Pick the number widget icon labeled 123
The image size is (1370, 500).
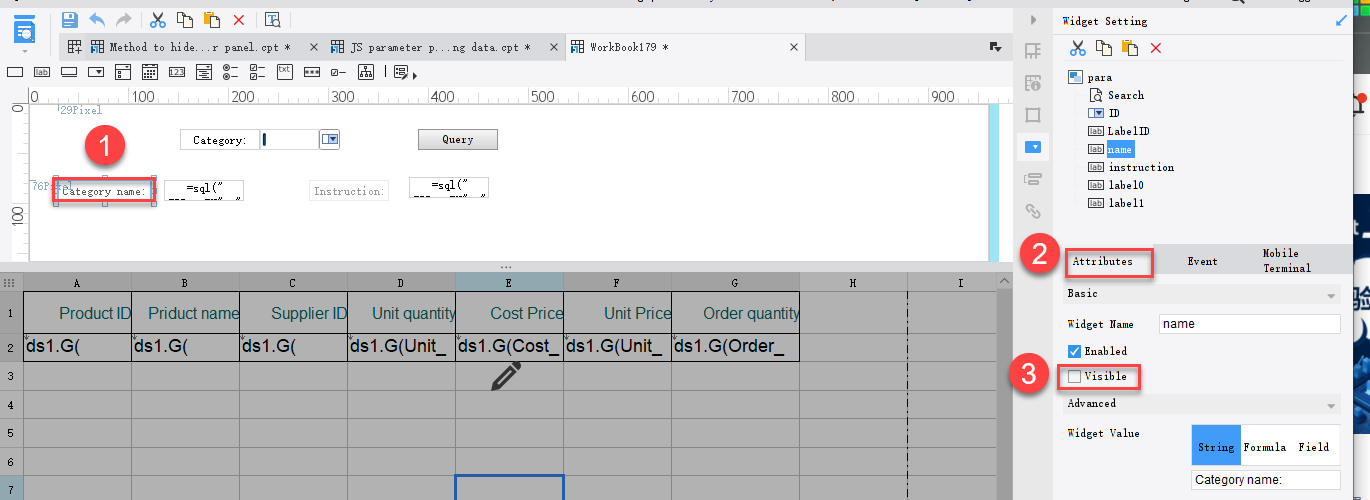pyautogui.click(x=176, y=72)
